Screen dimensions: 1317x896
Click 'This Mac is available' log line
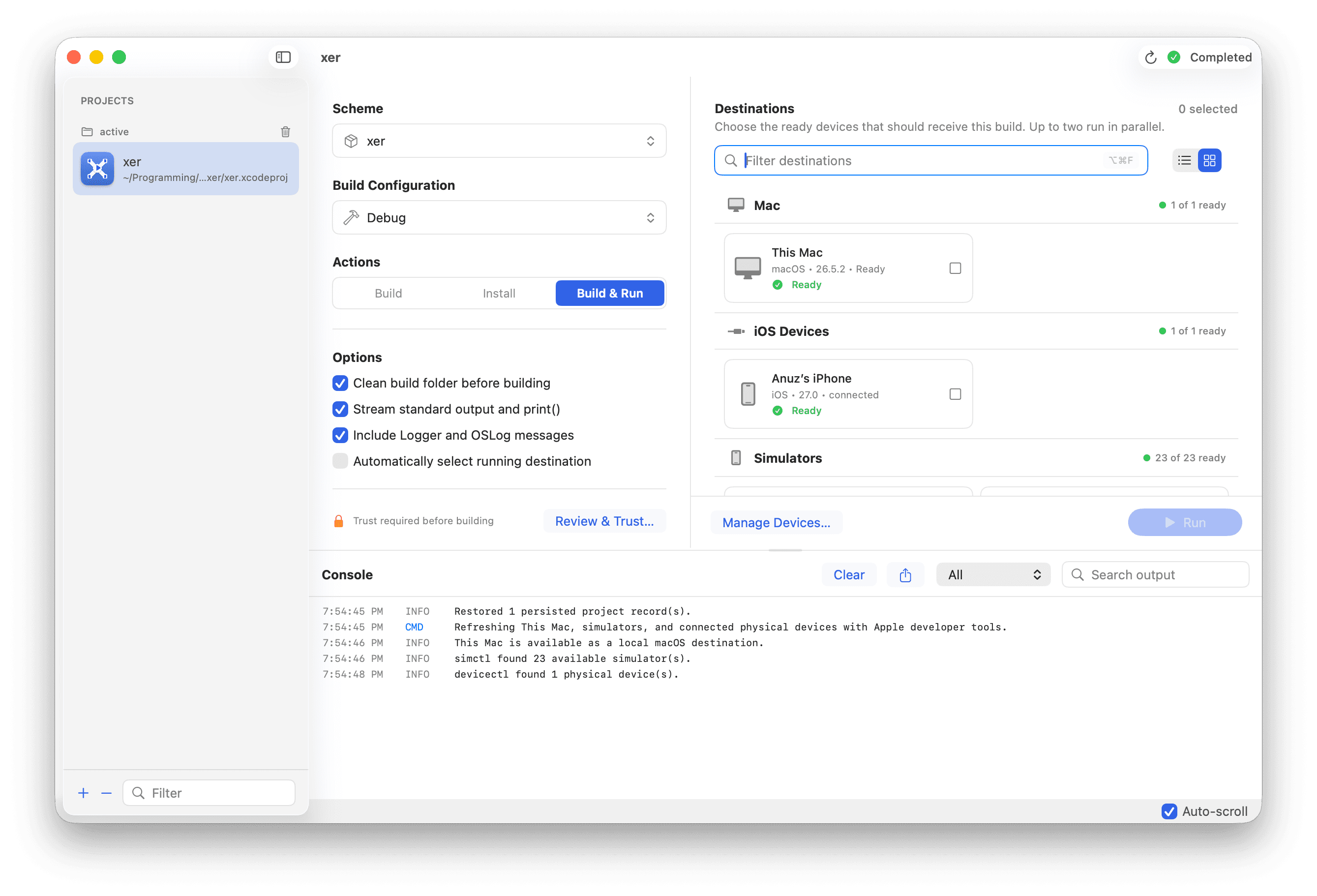pyautogui.click(x=609, y=643)
